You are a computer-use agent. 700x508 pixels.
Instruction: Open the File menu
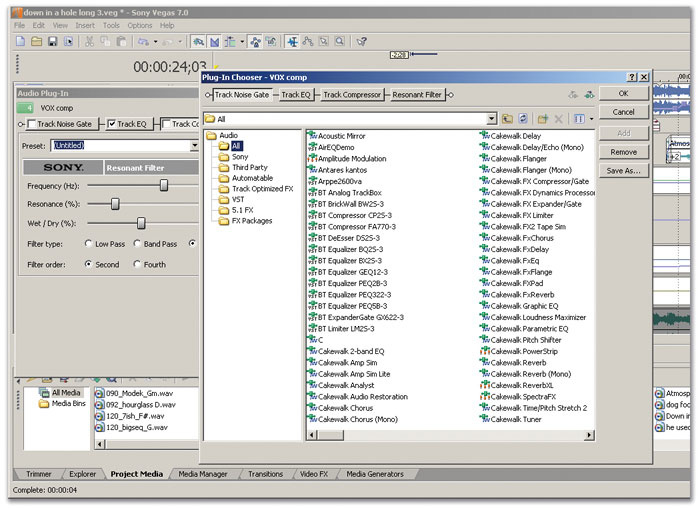pos(20,25)
